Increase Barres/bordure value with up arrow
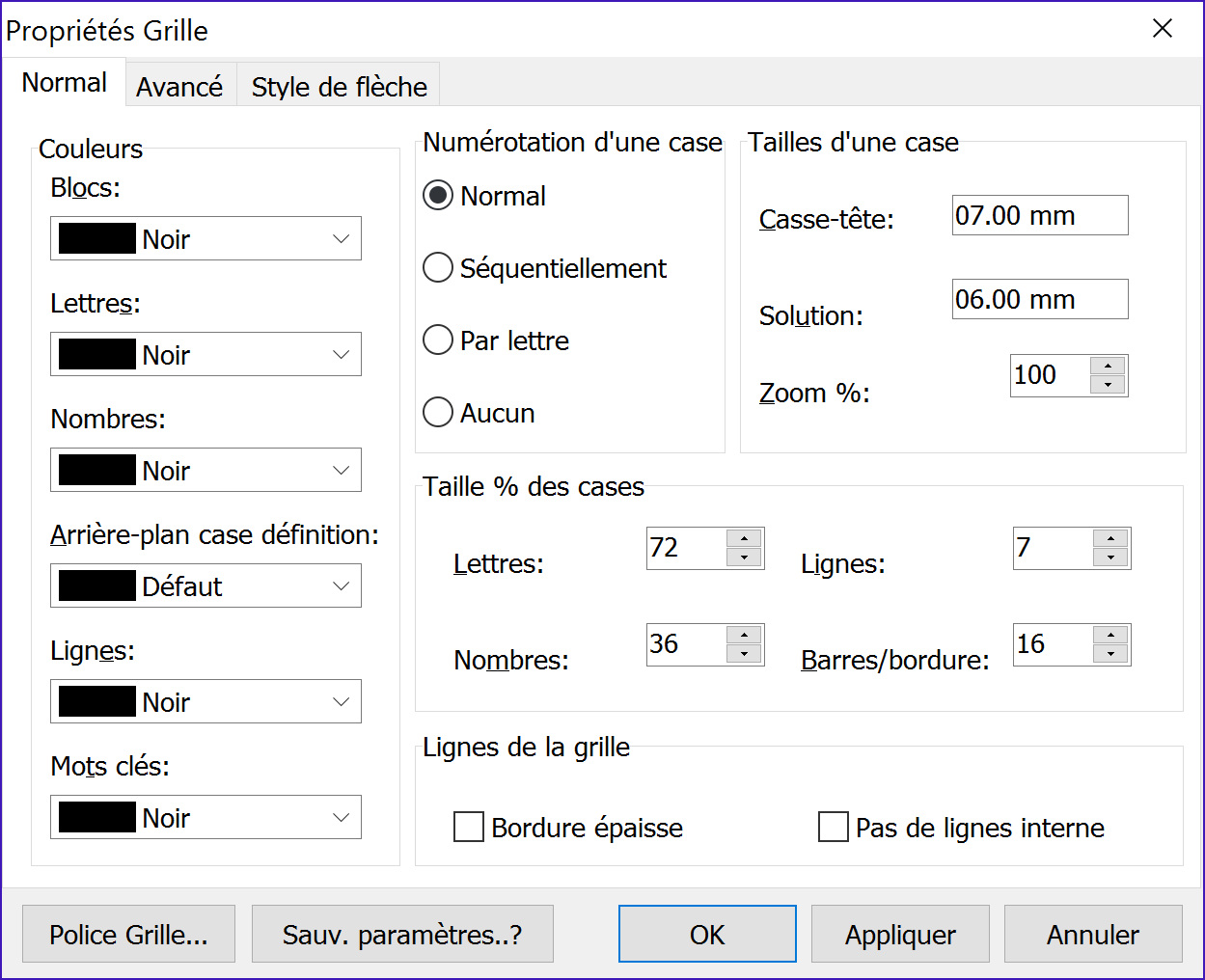Image resolution: width=1205 pixels, height=980 pixels. point(1110,635)
